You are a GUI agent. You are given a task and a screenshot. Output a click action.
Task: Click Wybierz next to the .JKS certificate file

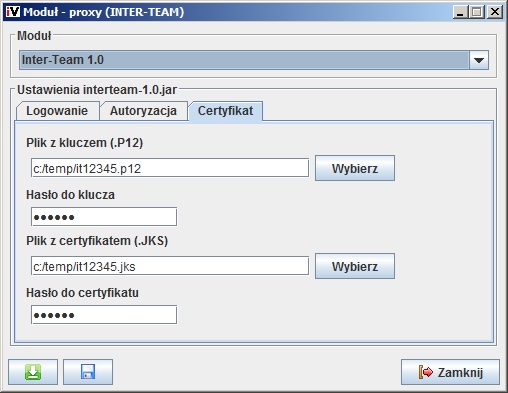click(355, 266)
